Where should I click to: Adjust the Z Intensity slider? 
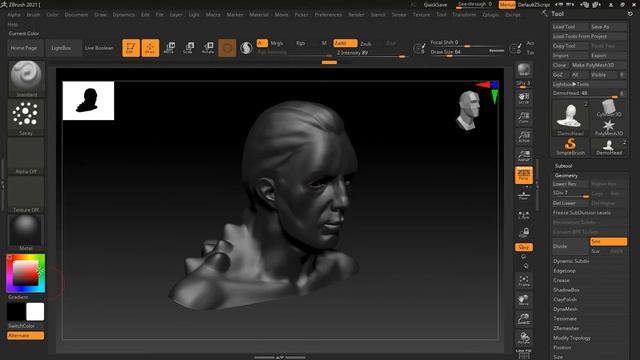(x=371, y=53)
